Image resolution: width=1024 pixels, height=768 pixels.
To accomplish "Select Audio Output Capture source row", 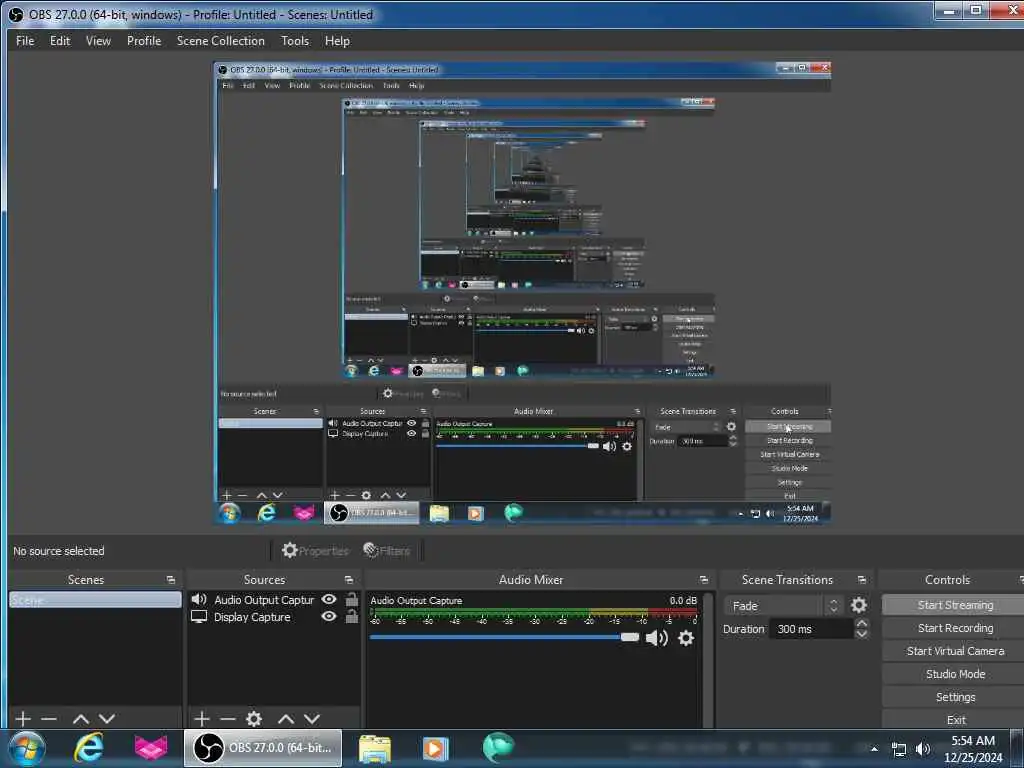I will (274, 599).
